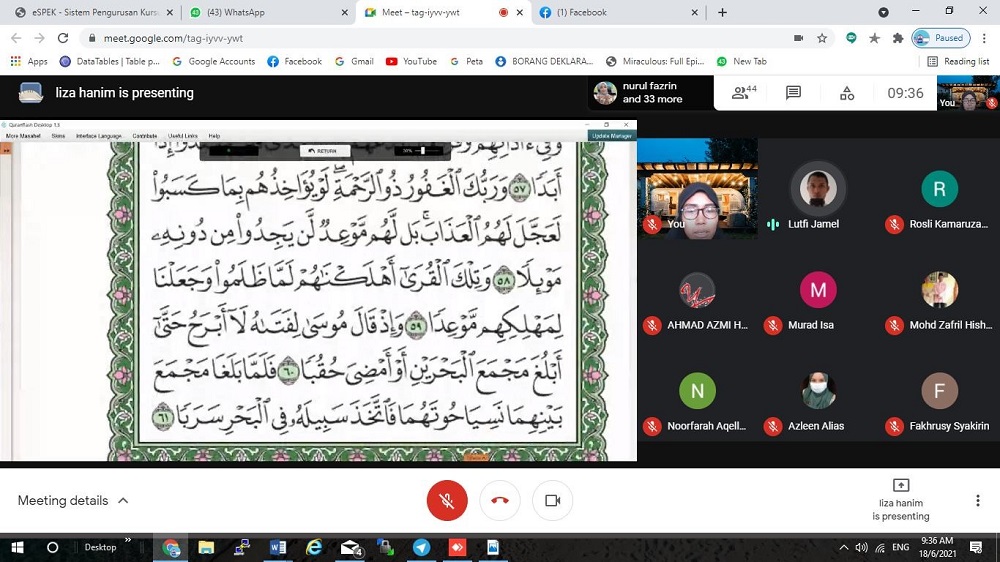This screenshot has width=1000, height=562.
Task: Open File Explorer from the taskbar
Action: (x=206, y=547)
